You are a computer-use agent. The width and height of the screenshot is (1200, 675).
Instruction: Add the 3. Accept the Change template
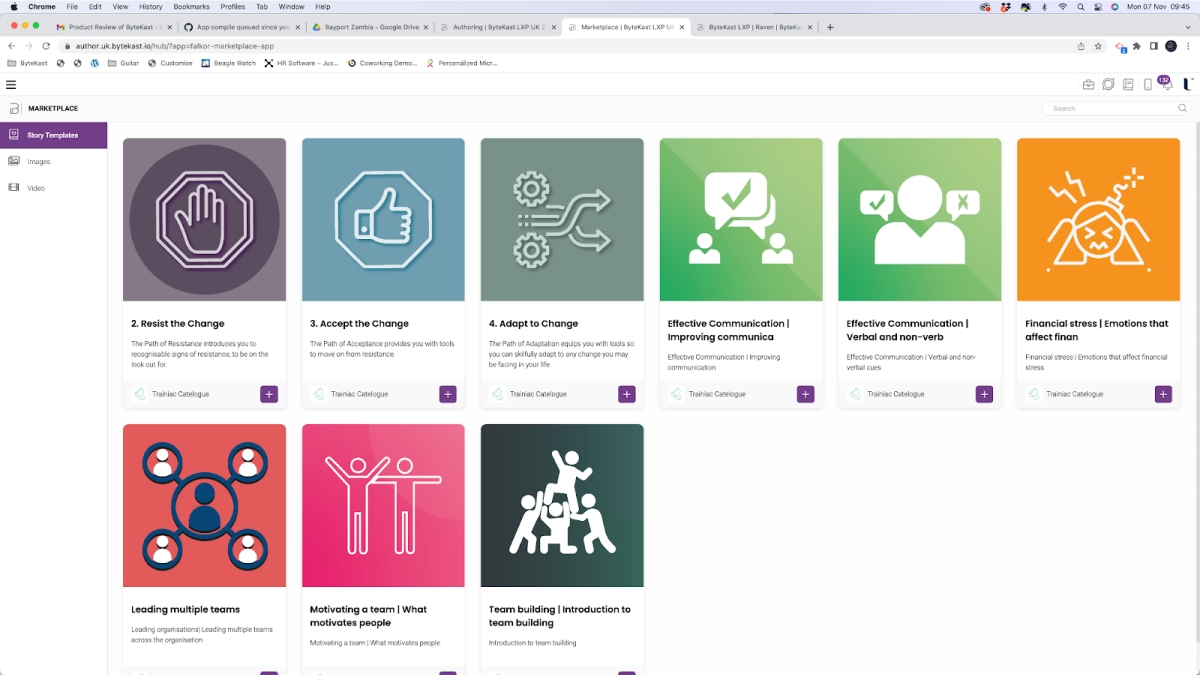click(x=448, y=394)
